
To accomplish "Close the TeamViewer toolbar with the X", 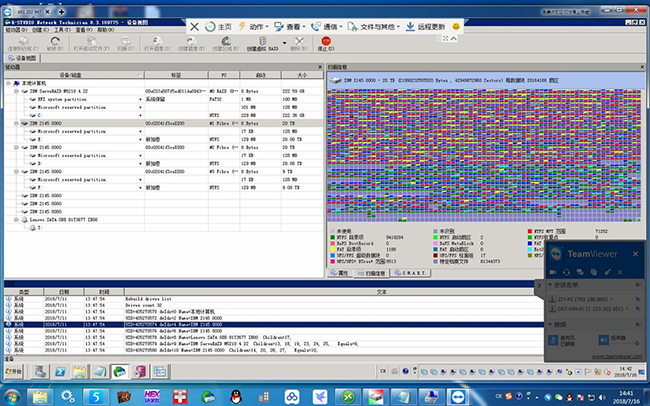I will pyautogui.click(x=194, y=27).
